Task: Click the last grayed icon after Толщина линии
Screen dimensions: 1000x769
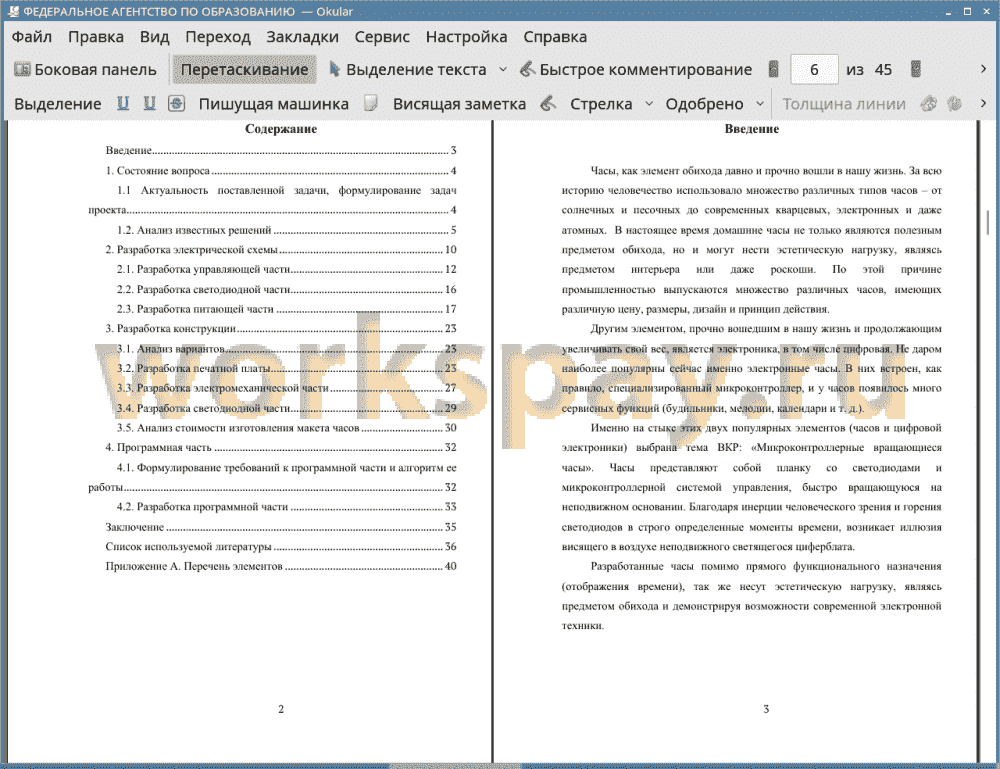Action: point(955,103)
